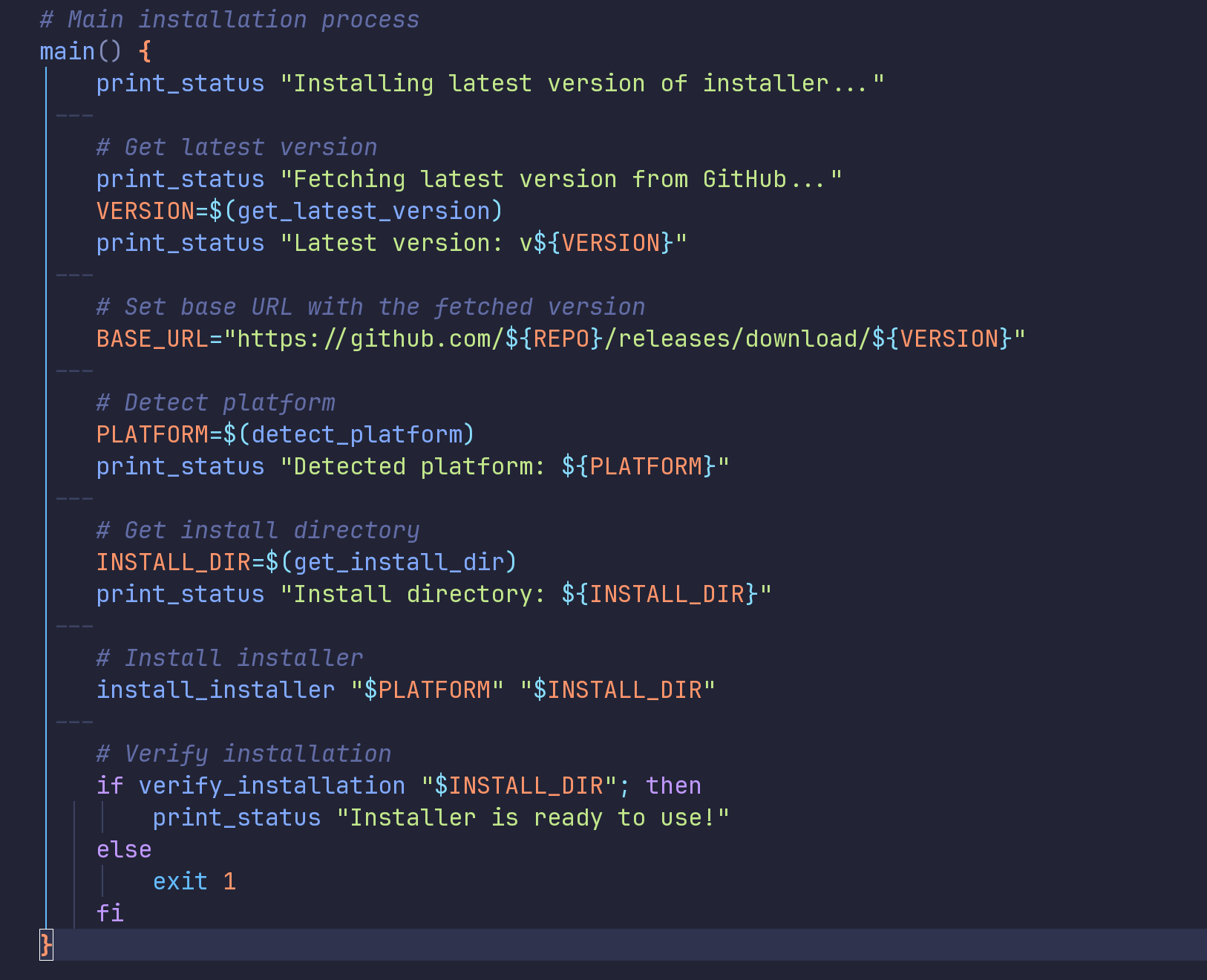
Task: Click the verify_installation function call
Action: [x=272, y=785]
